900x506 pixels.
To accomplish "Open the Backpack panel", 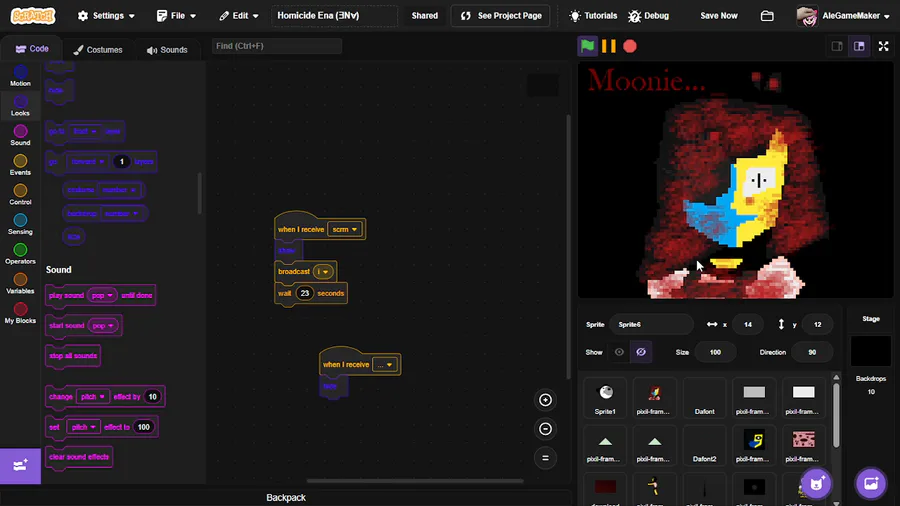I will (285, 497).
